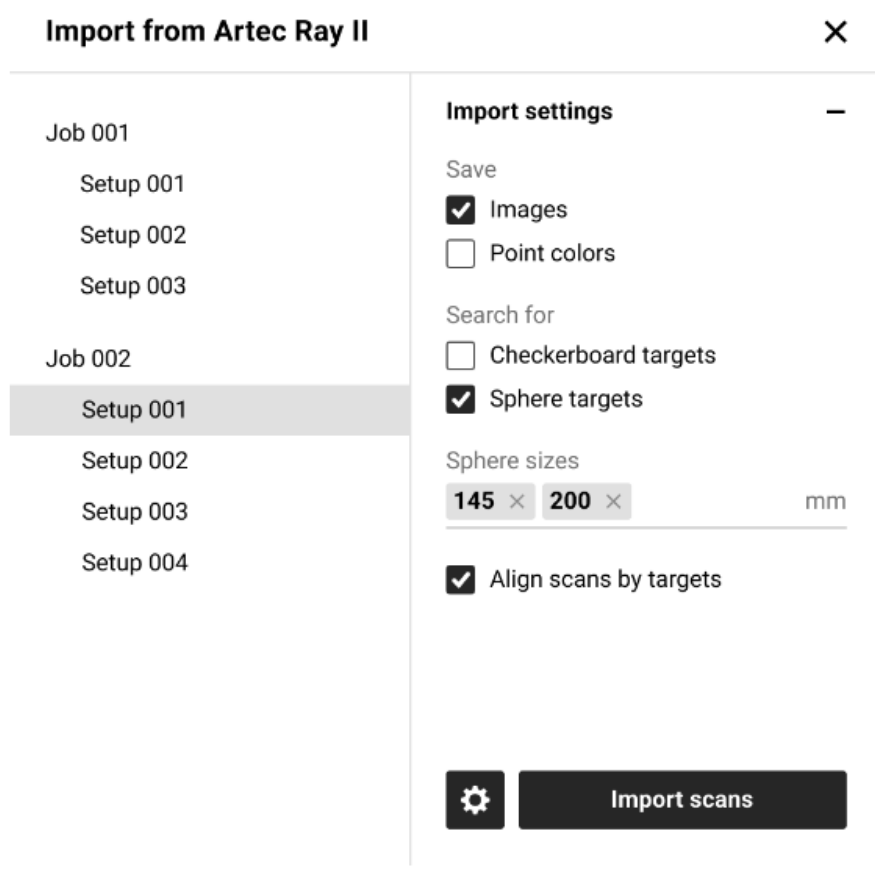Select Setup 002 under Job 001

133,235
